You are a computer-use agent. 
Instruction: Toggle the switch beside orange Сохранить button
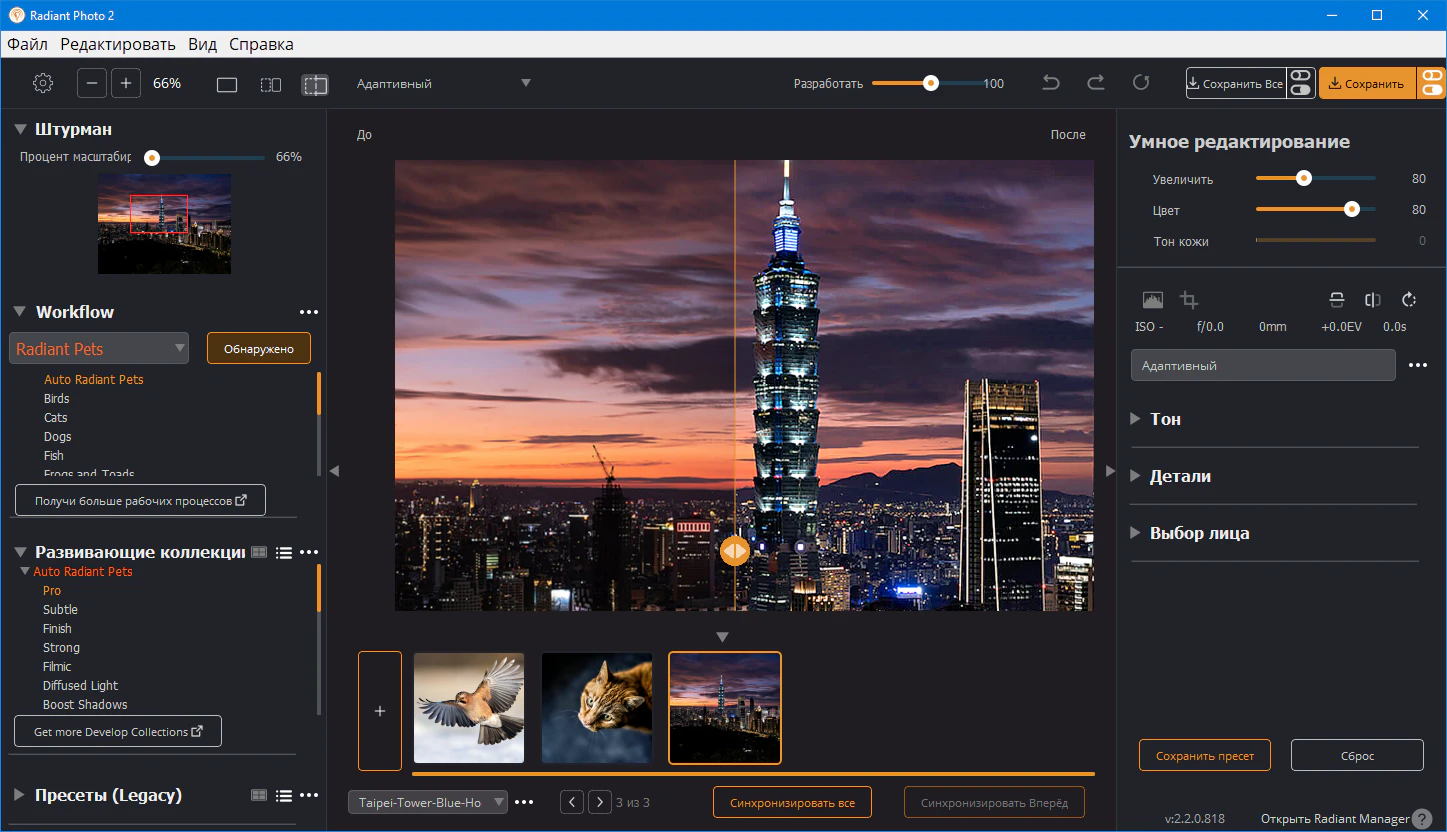click(1432, 83)
